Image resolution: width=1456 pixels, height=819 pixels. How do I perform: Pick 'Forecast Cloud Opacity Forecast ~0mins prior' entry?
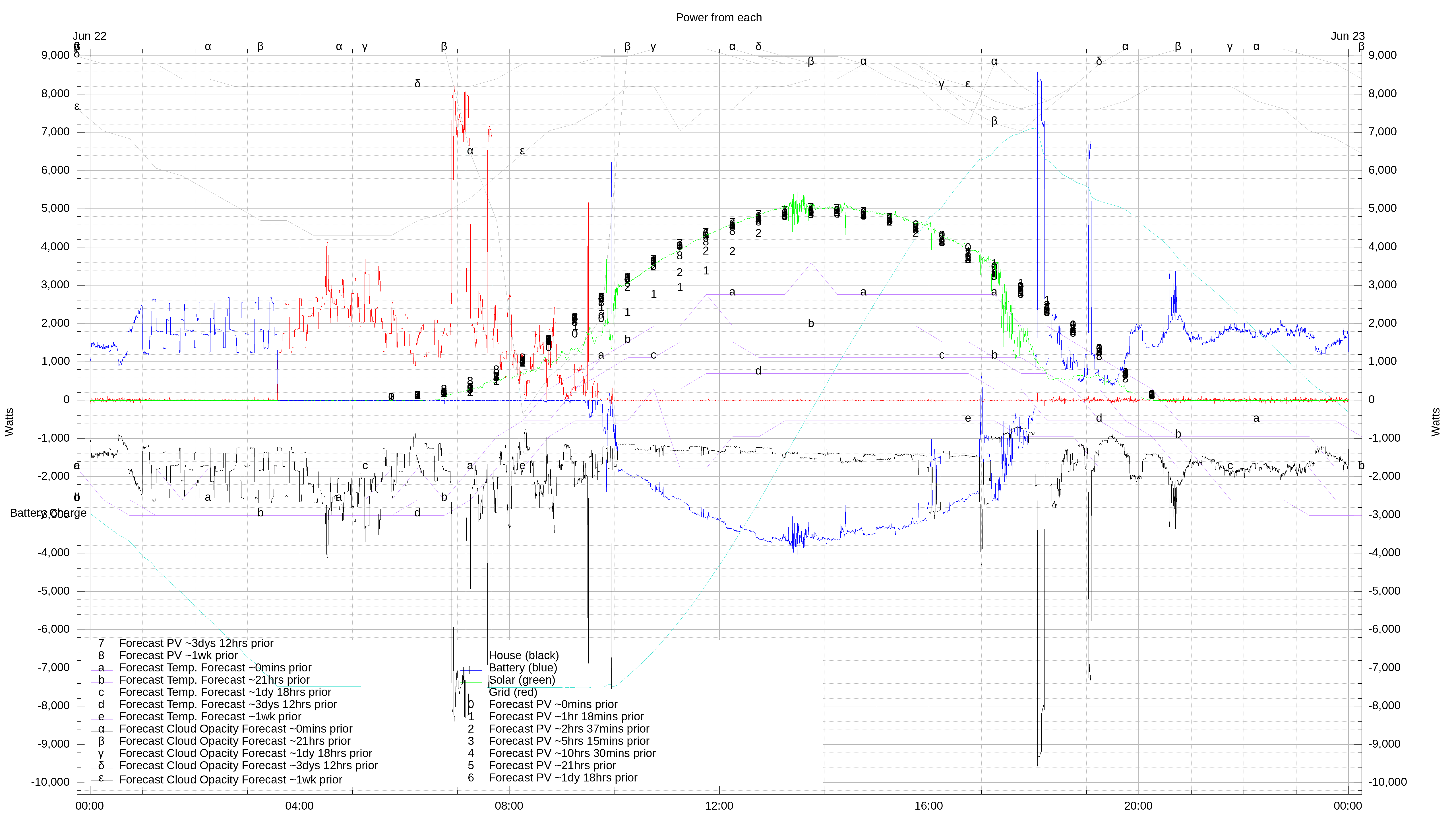tap(236, 729)
